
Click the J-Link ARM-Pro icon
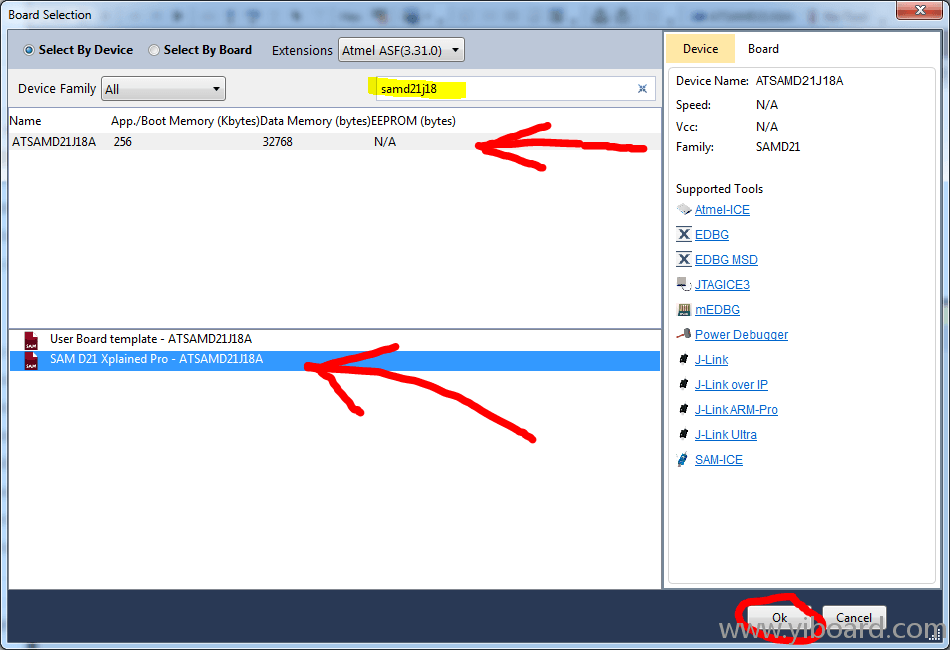point(684,410)
